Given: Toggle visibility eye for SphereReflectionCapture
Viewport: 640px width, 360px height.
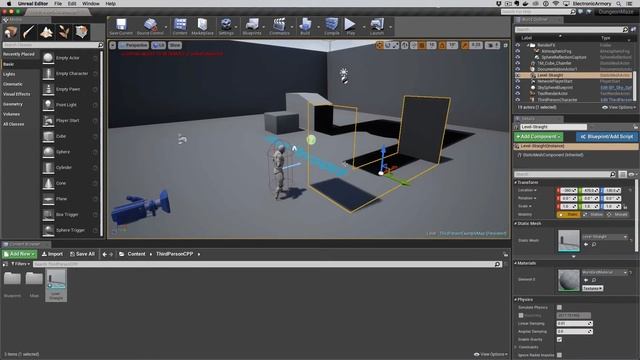Looking at the screenshot, I should pyautogui.click(x=518, y=58).
